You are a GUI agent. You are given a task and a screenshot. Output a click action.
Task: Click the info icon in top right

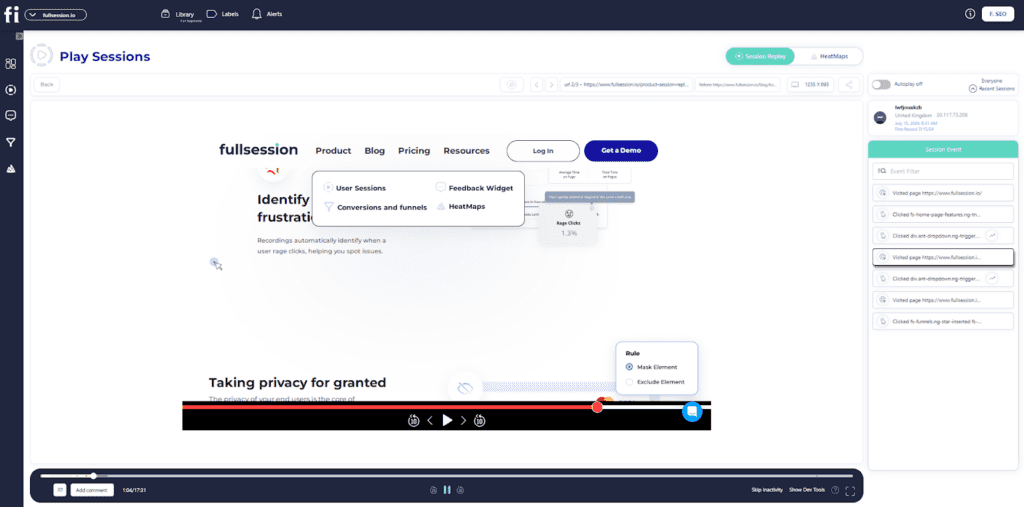coord(969,14)
